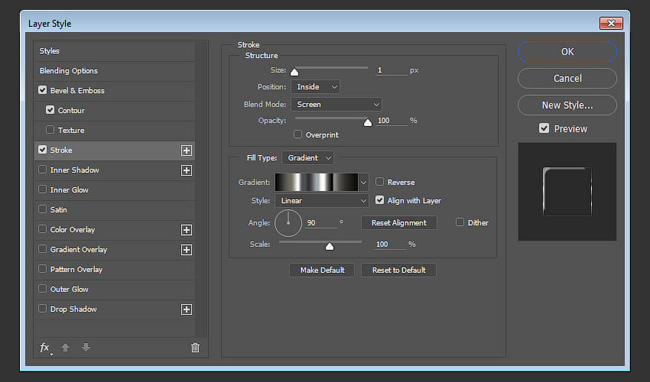Add another Stroke effect with plus icon
Screen dimensions: 650x382
click(187, 150)
